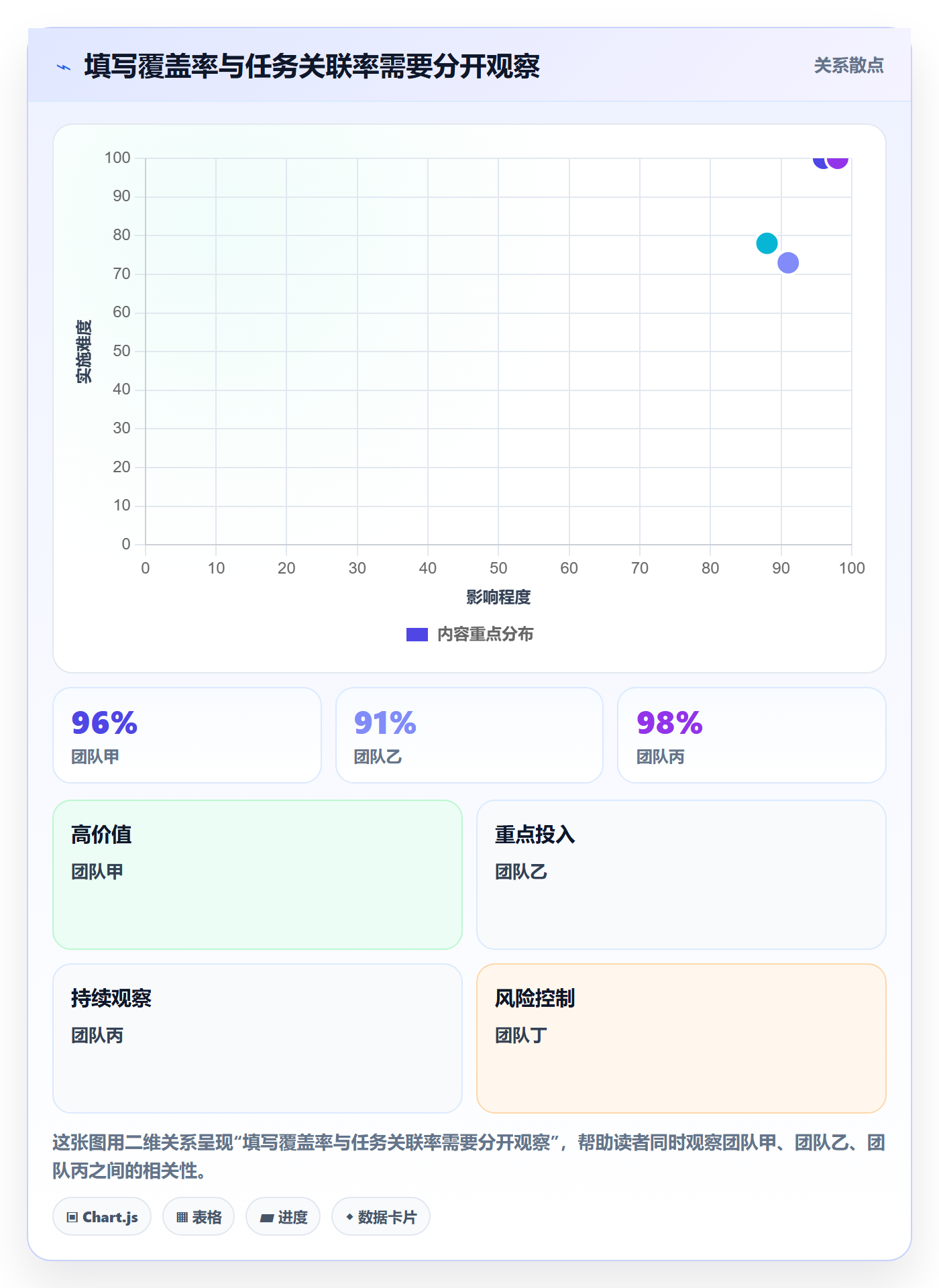The height and width of the screenshot is (1288, 939).
Task: Click the 实施难度 y-axis title
Action: (84, 352)
